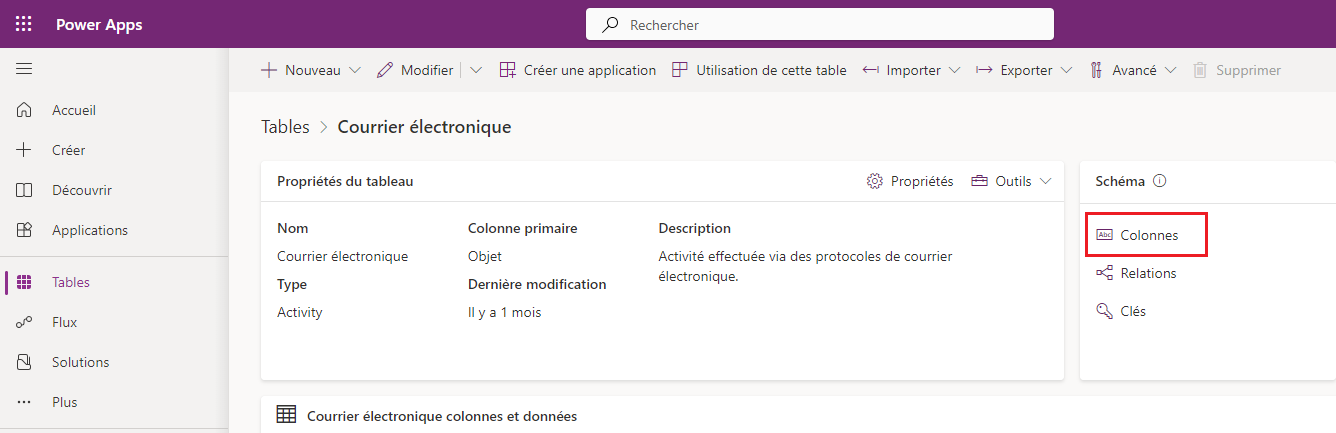Click the Utilisation de cette table label
1336x433 pixels.
[x=771, y=70]
